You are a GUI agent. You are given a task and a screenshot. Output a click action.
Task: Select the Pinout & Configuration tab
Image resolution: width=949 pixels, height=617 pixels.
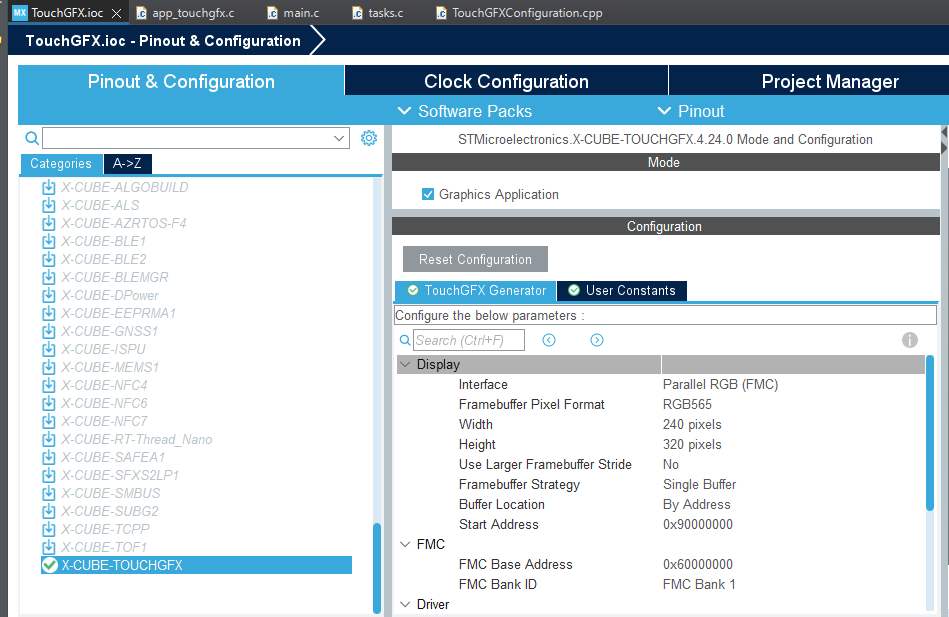pyautogui.click(x=181, y=81)
